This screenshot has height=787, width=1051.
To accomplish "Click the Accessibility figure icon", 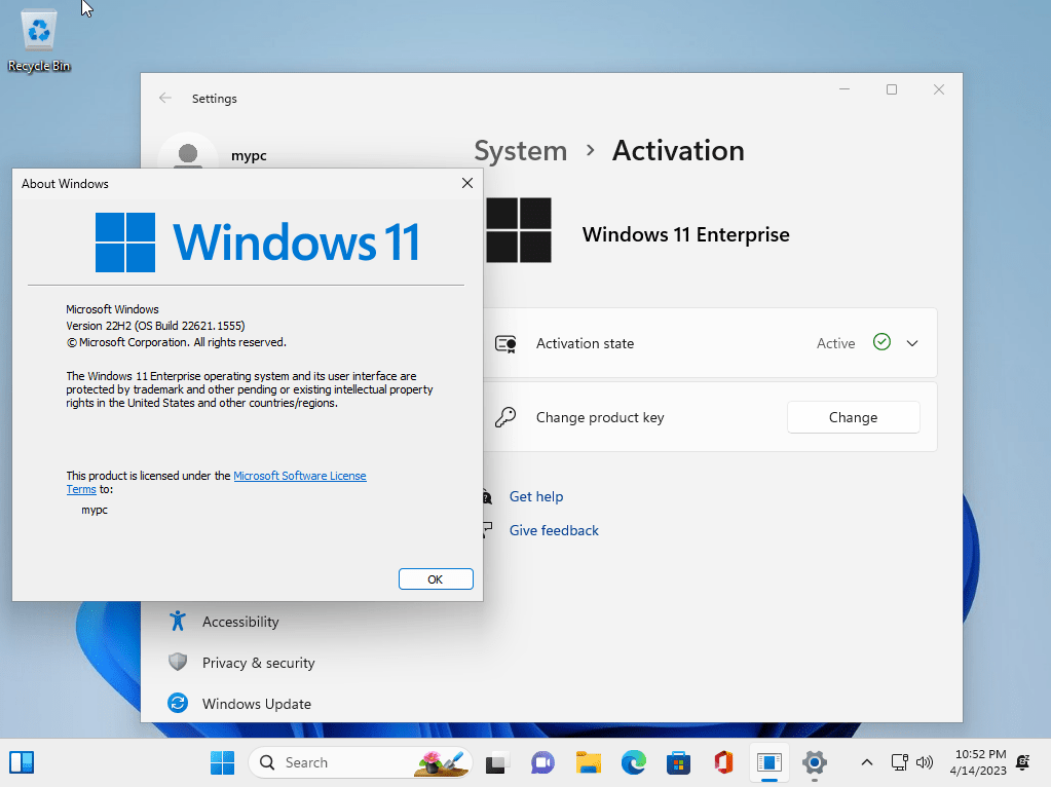I will point(178,621).
